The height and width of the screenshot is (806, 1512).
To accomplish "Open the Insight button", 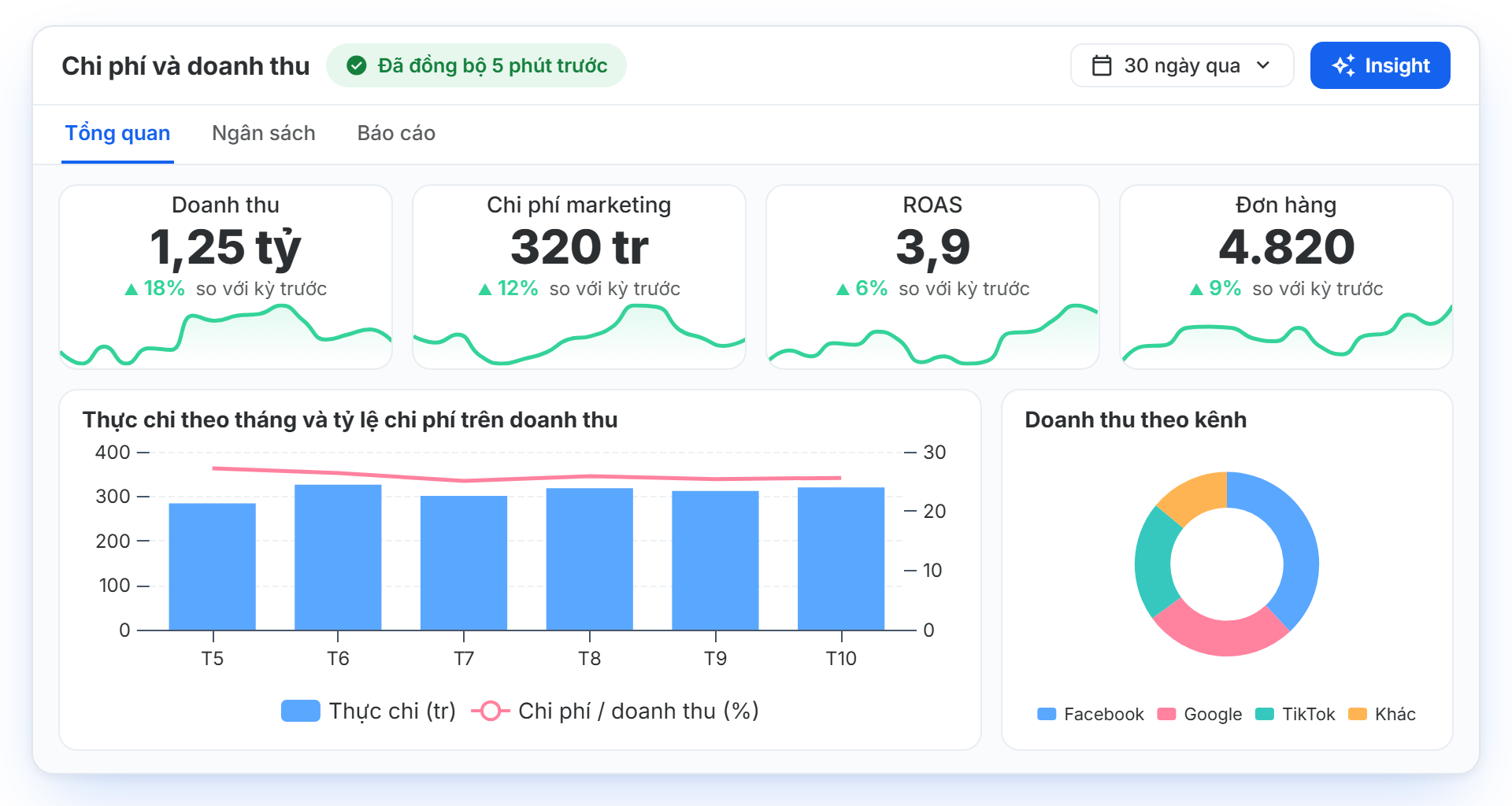I will [x=1380, y=65].
